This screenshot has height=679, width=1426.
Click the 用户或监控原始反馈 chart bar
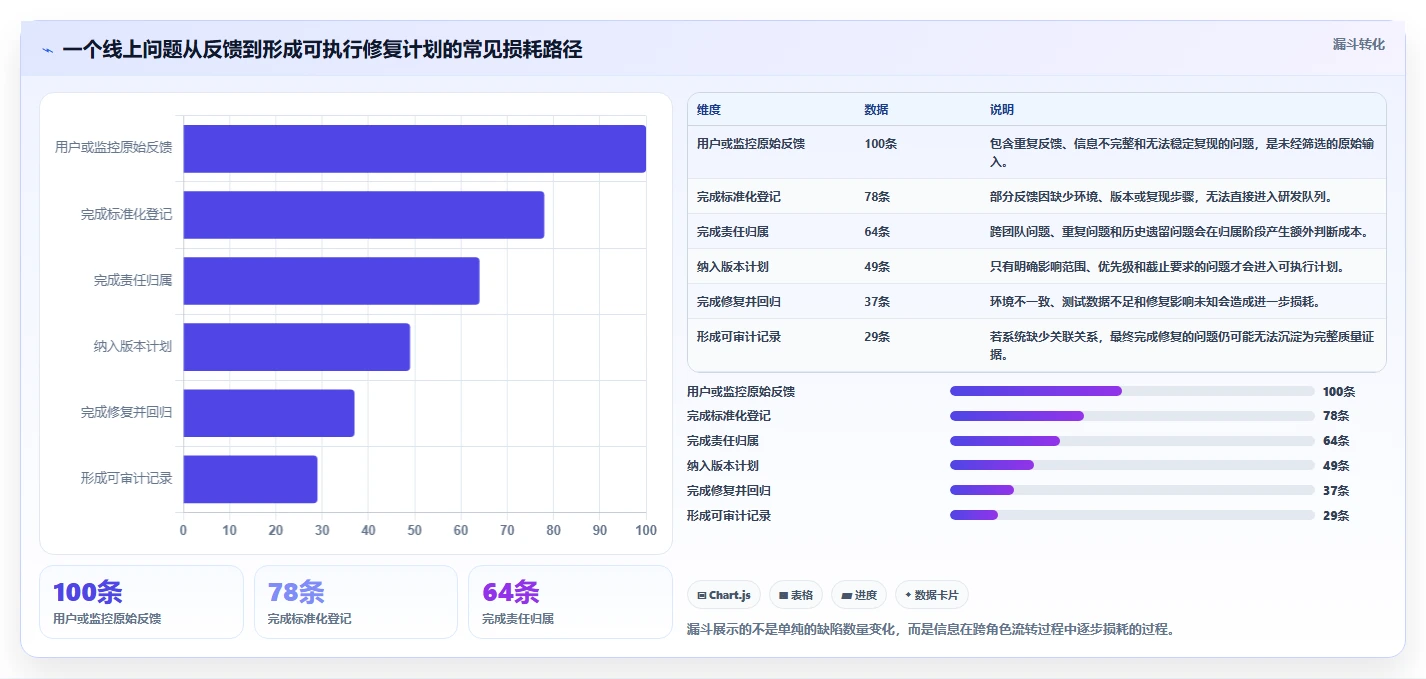click(x=414, y=149)
